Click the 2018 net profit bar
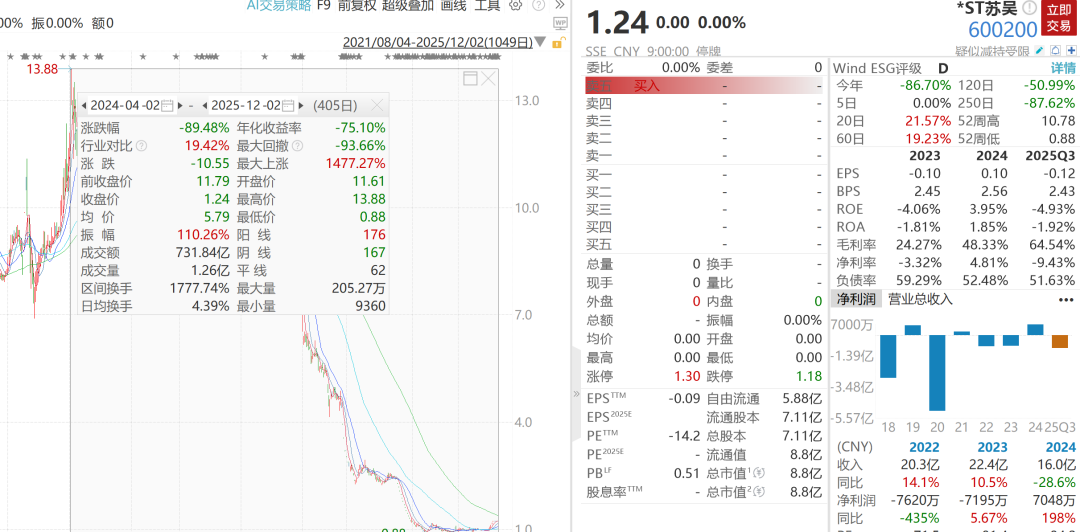 888,356
